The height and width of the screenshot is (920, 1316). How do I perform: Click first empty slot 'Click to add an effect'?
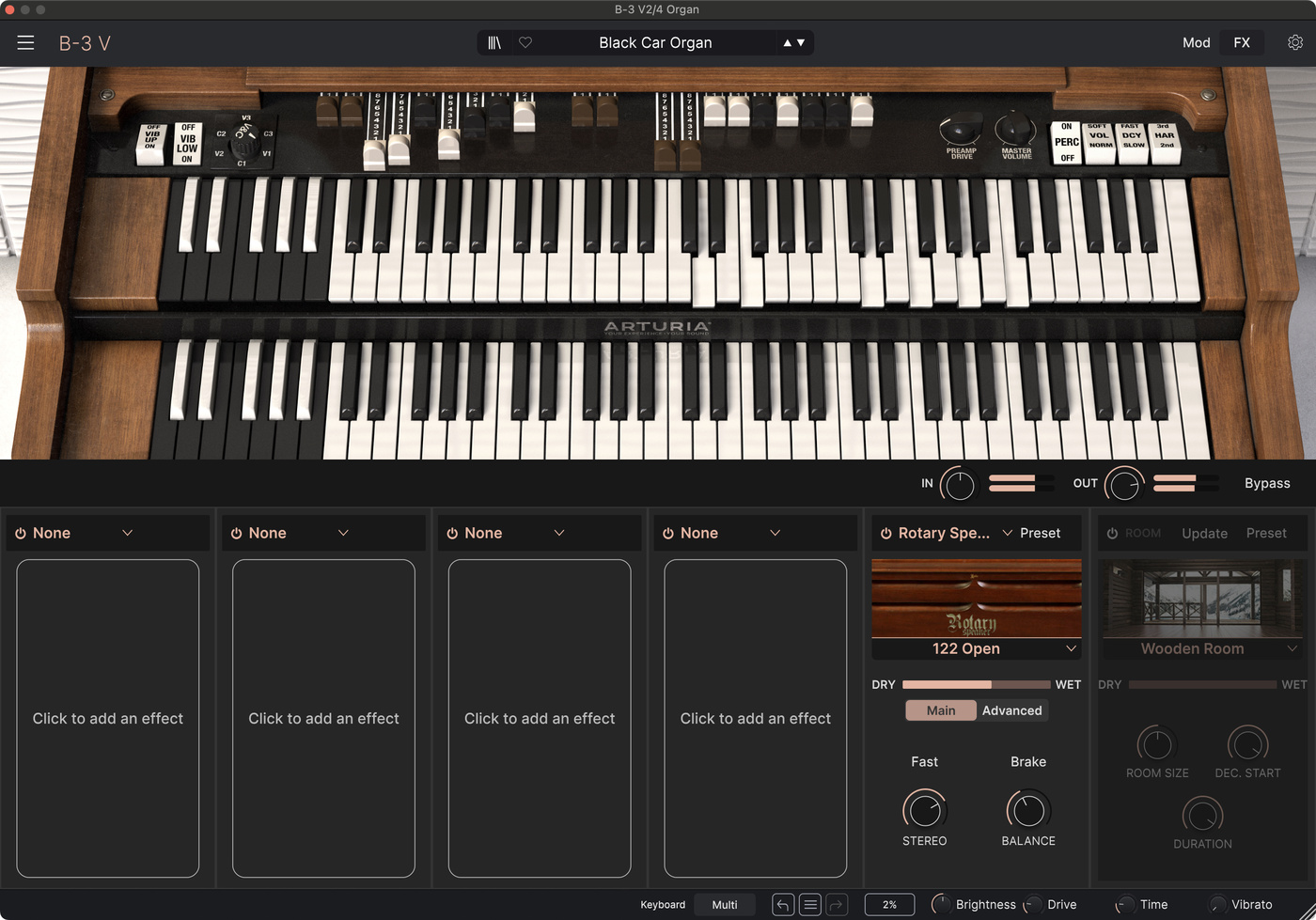pos(108,718)
